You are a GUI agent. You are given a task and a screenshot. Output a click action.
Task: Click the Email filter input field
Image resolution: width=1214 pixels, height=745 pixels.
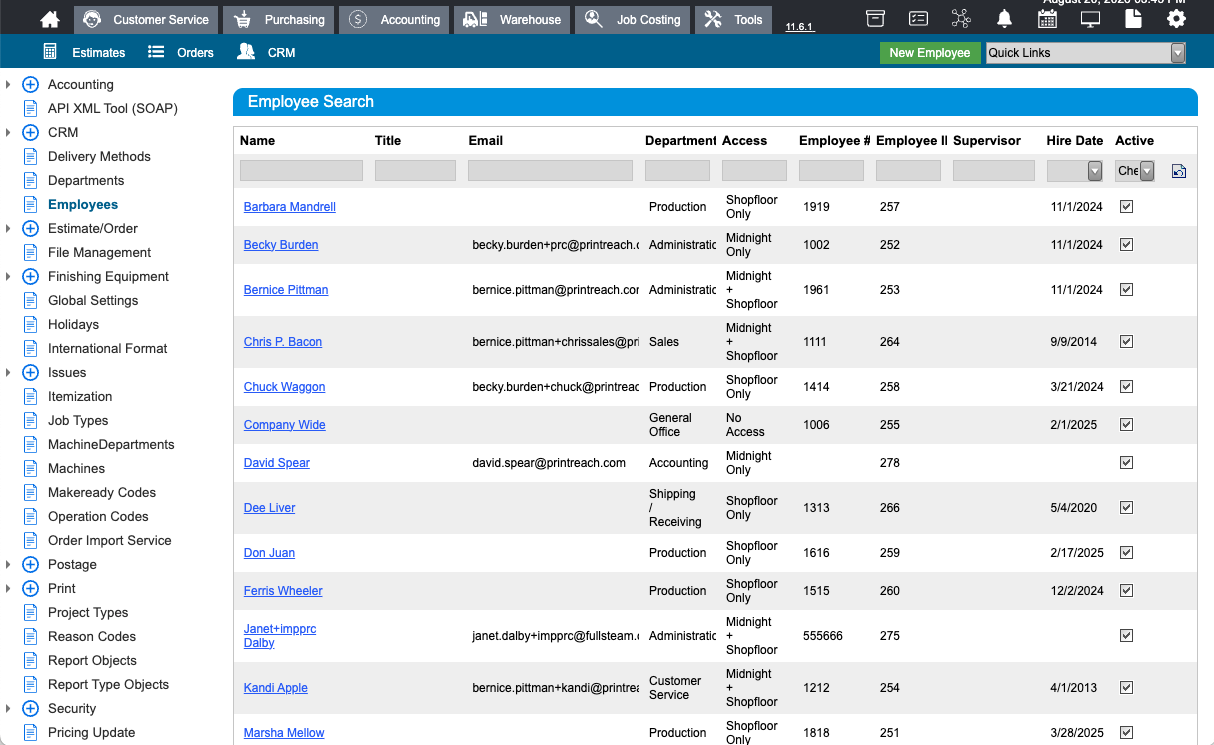pyautogui.click(x=550, y=171)
